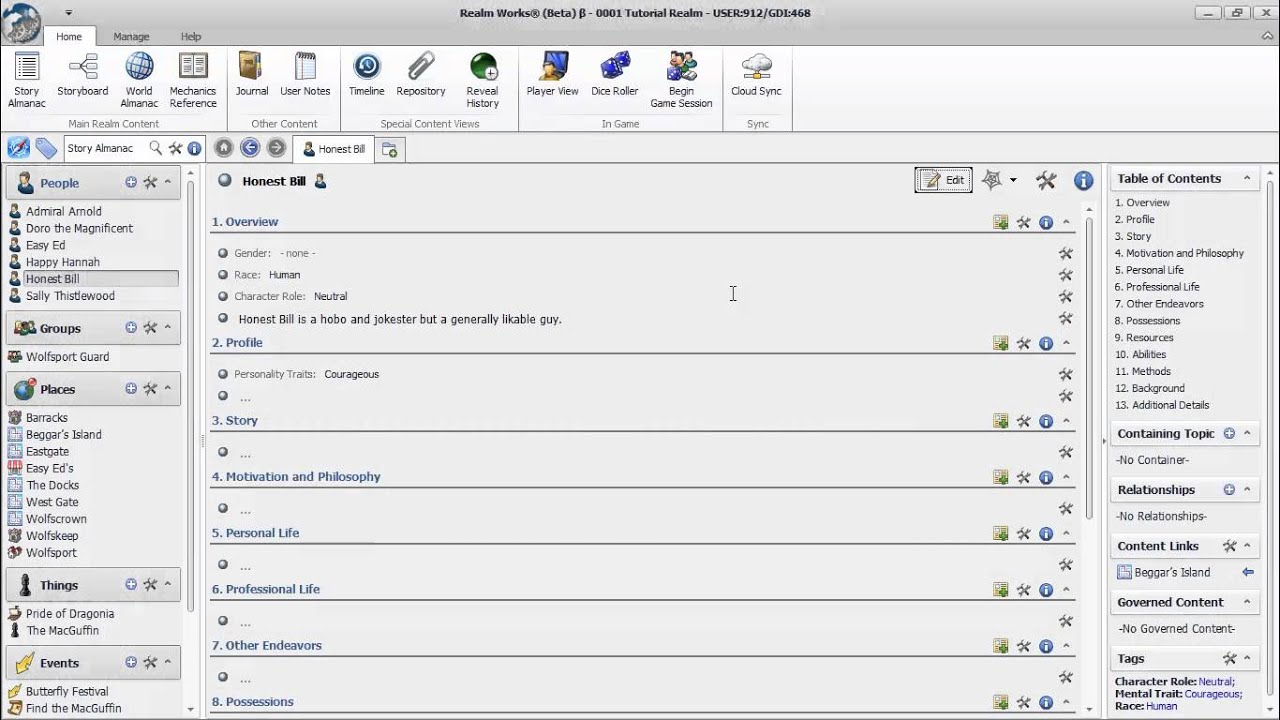Click the Edit button
This screenshot has height=720, width=1280.
point(943,180)
